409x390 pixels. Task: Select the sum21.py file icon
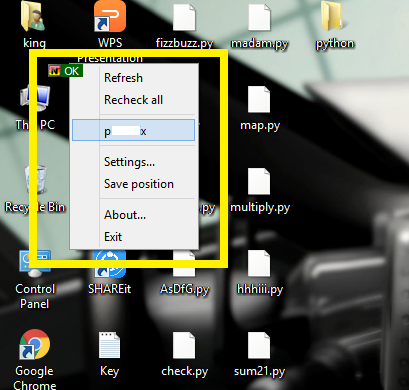pyautogui.click(x=259, y=345)
